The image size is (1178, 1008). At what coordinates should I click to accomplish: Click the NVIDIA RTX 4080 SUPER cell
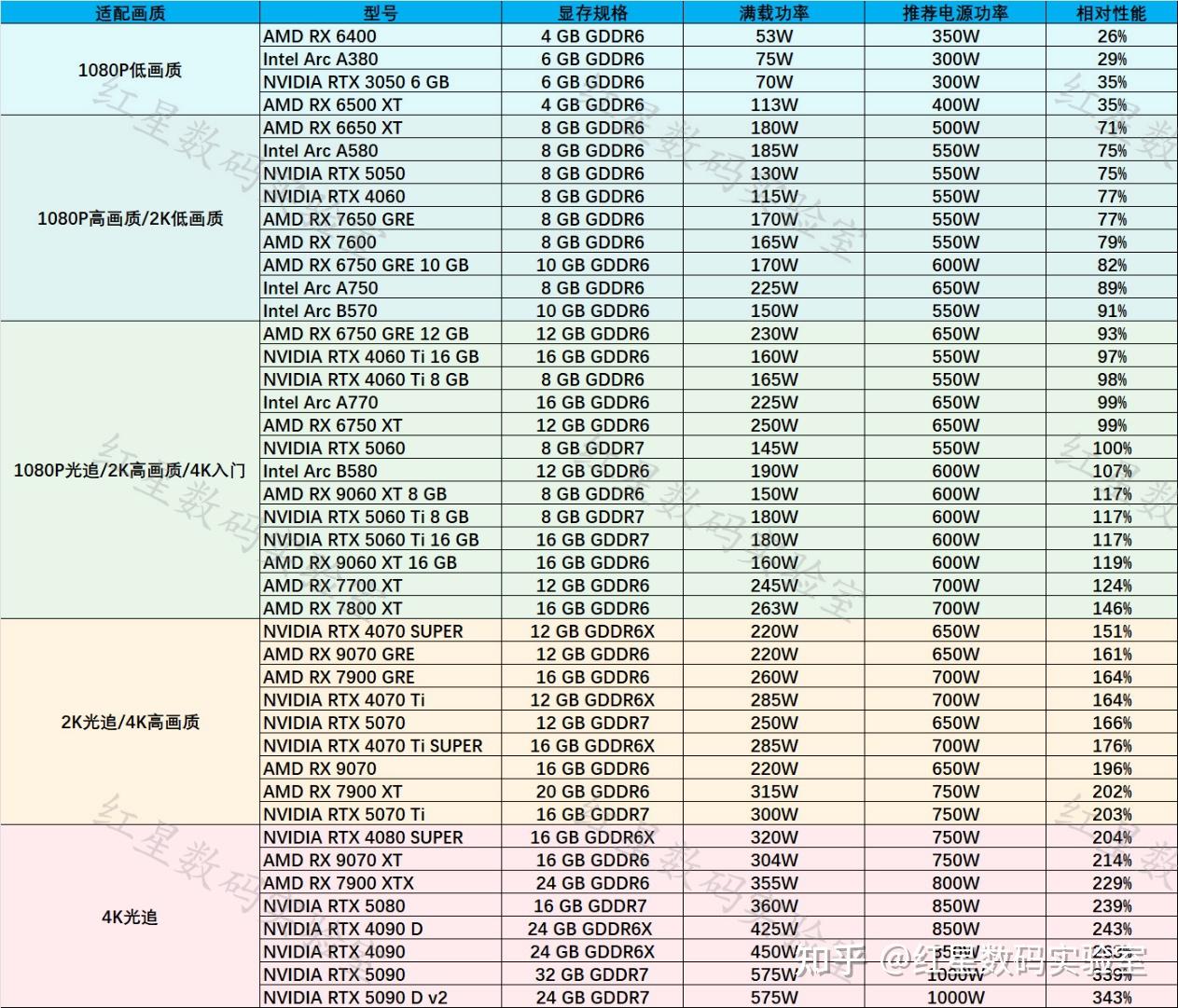[381, 837]
